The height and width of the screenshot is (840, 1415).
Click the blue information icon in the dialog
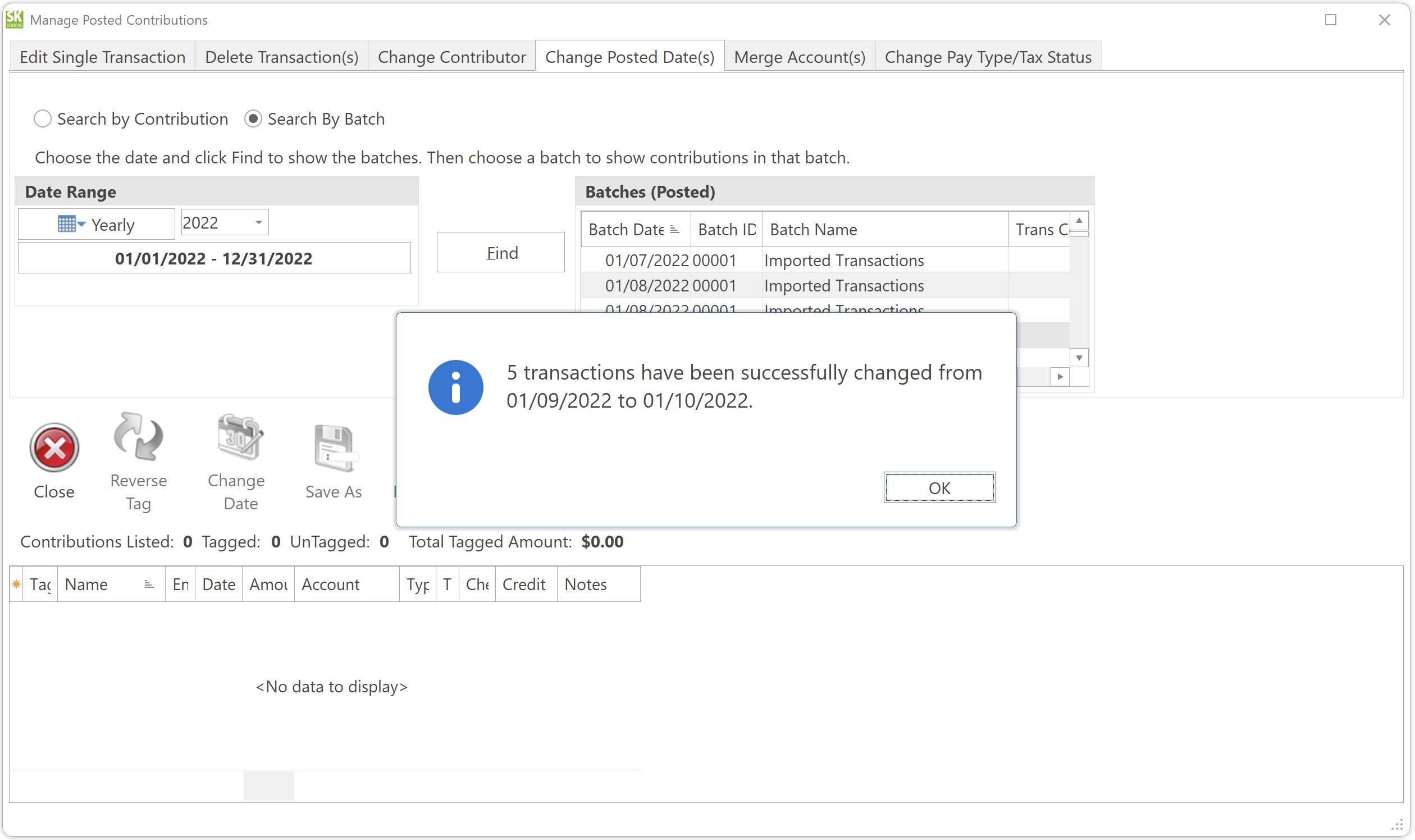point(456,387)
